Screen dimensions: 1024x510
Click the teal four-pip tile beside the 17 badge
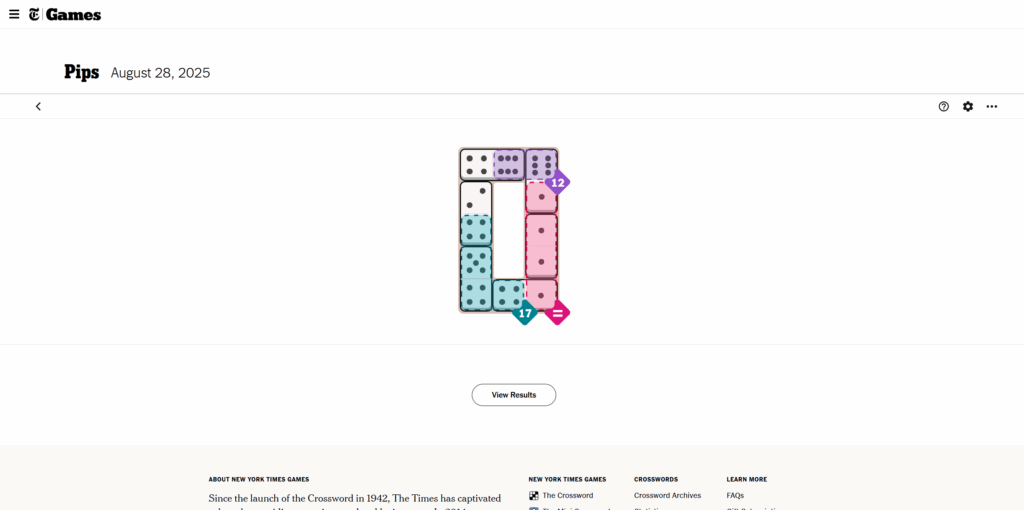pyautogui.click(x=508, y=294)
